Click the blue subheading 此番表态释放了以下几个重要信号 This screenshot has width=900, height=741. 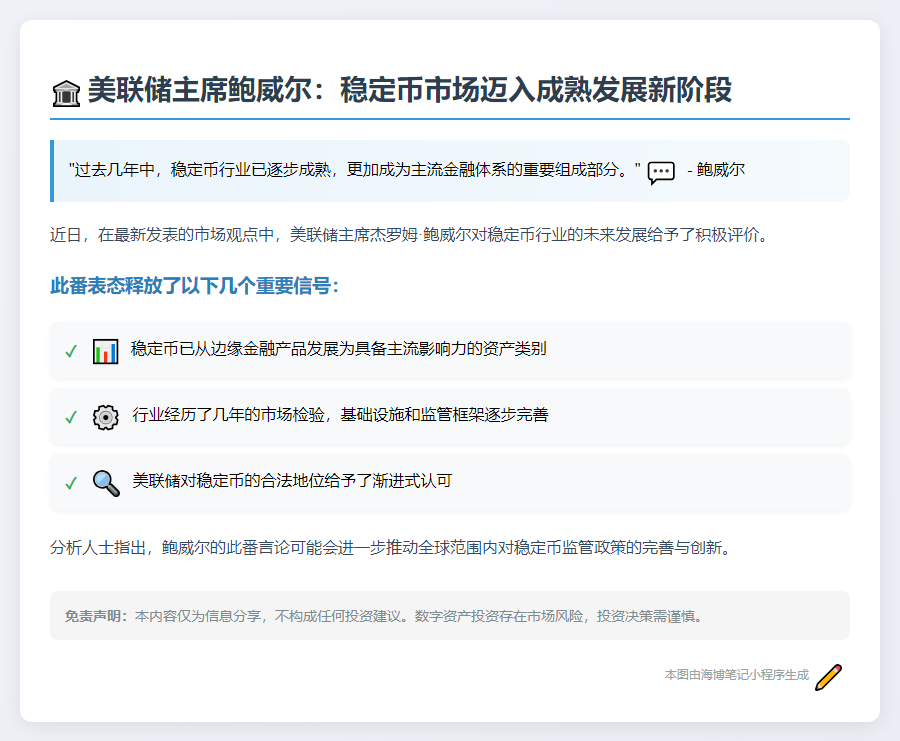(195, 286)
